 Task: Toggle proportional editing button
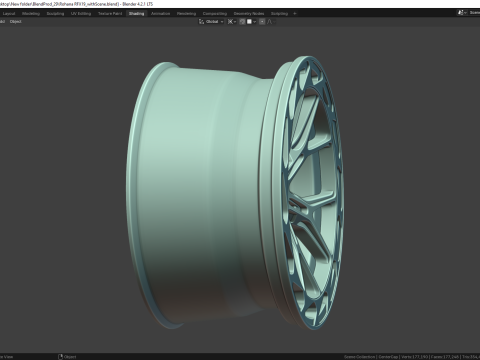point(262,22)
